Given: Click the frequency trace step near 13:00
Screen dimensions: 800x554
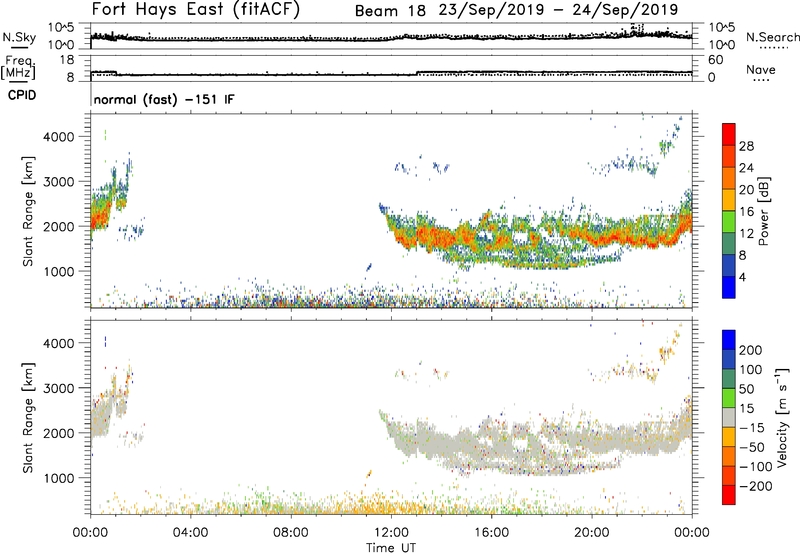Looking at the screenshot, I should pyautogui.click(x=417, y=73).
